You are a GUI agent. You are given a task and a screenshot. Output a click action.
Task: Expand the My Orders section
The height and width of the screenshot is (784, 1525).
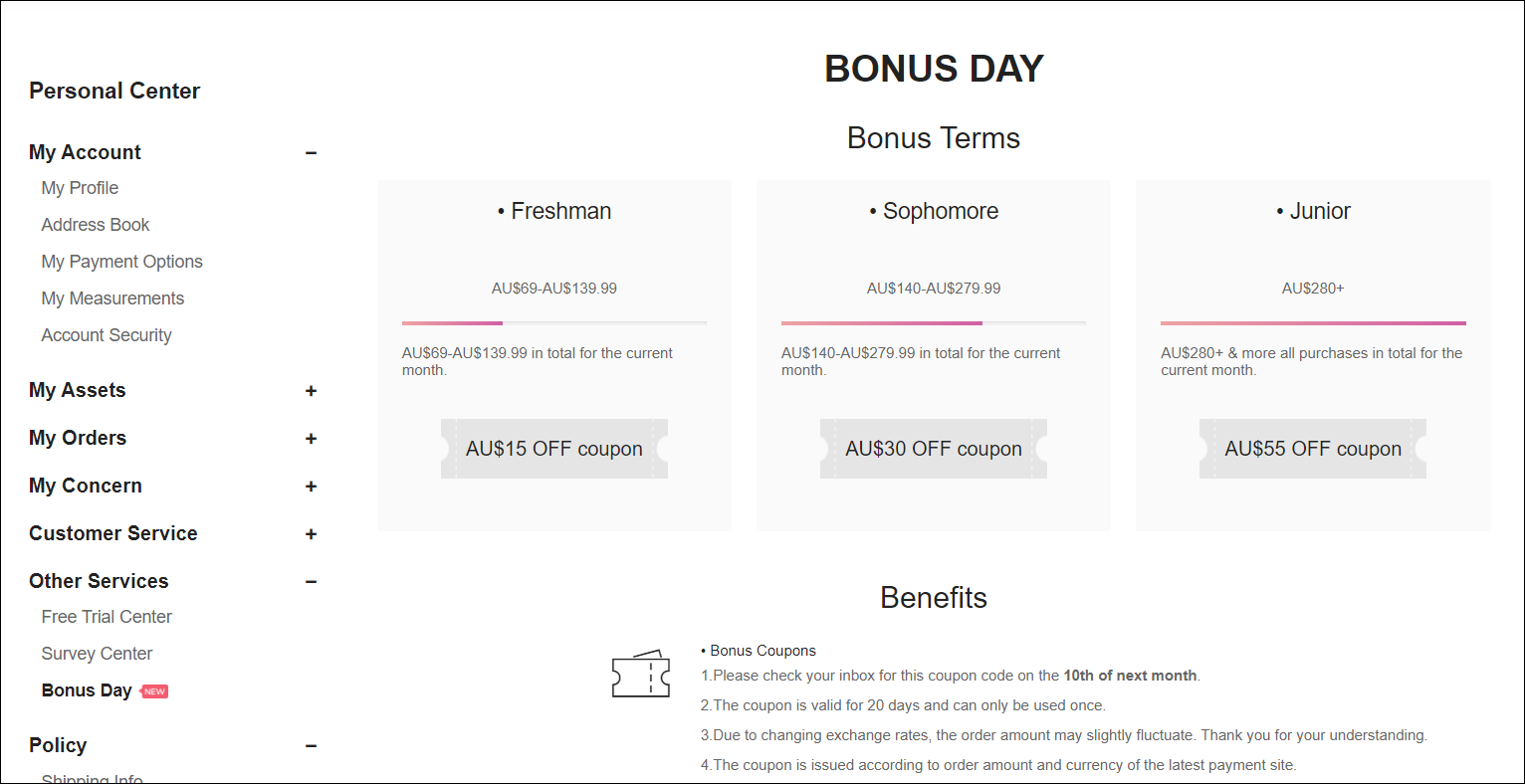(x=311, y=439)
